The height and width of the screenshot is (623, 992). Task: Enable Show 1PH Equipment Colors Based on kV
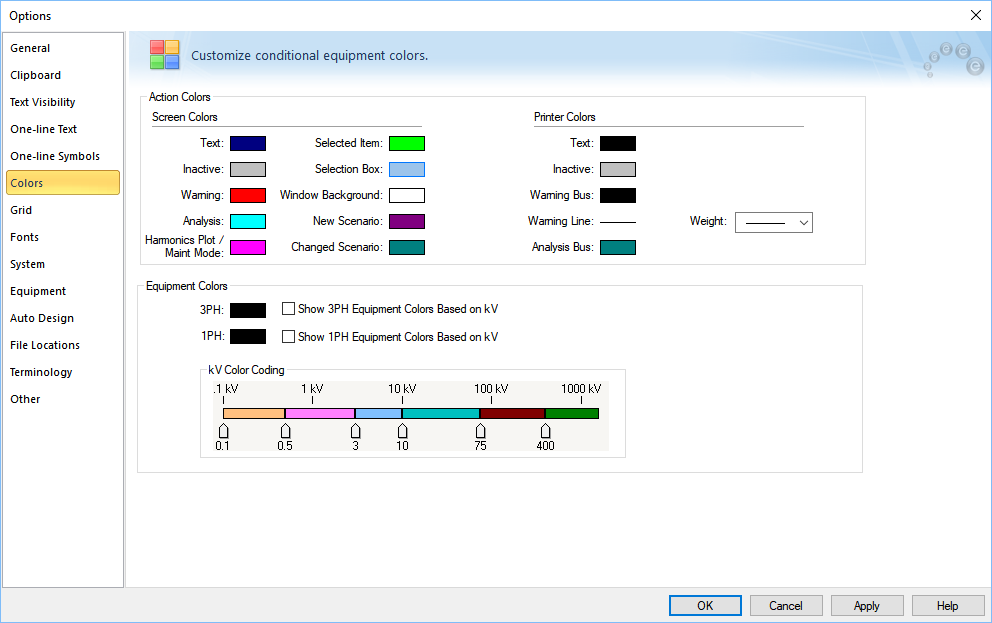tap(288, 337)
